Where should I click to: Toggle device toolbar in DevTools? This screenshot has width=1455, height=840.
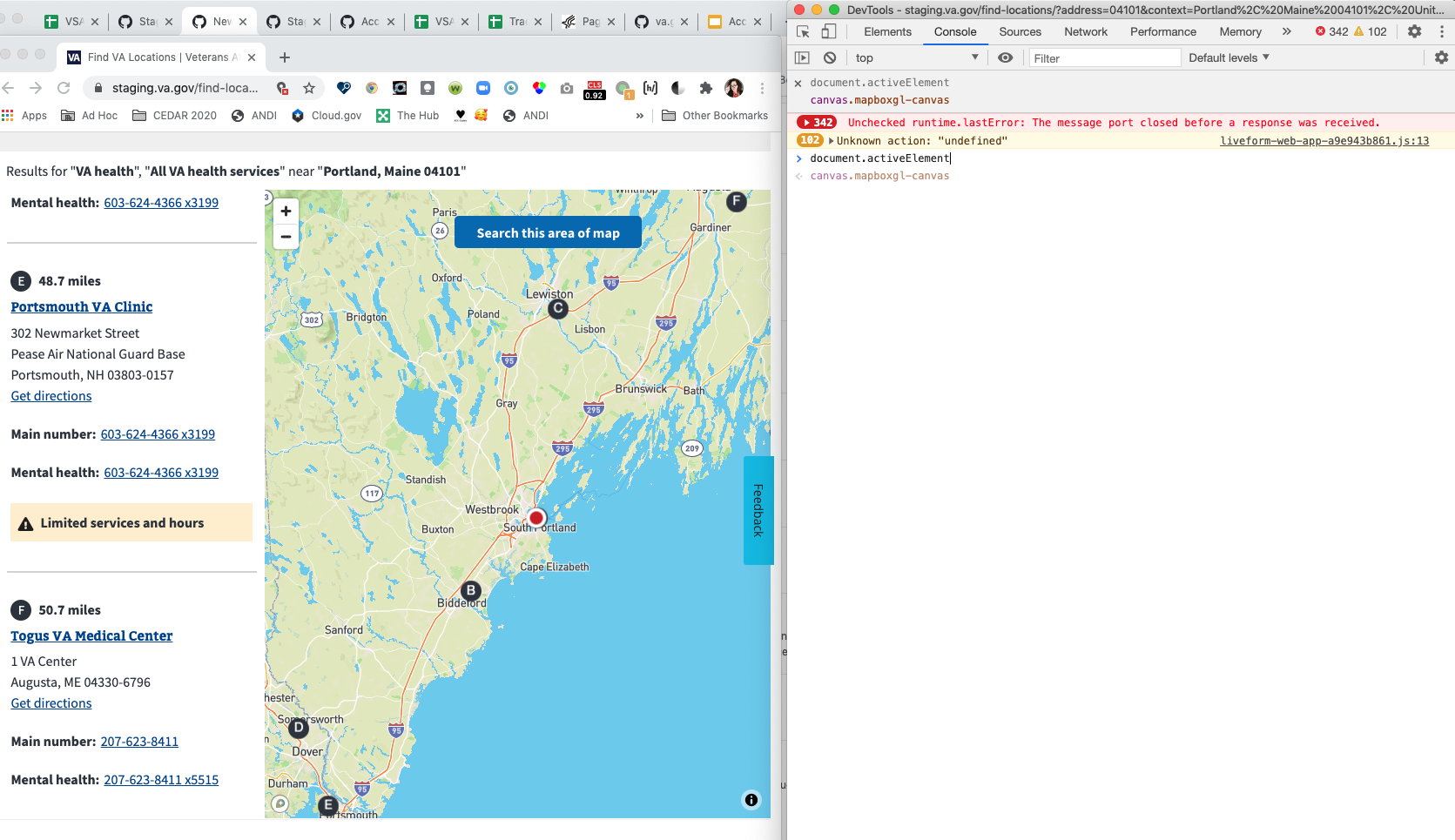point(829,31)
